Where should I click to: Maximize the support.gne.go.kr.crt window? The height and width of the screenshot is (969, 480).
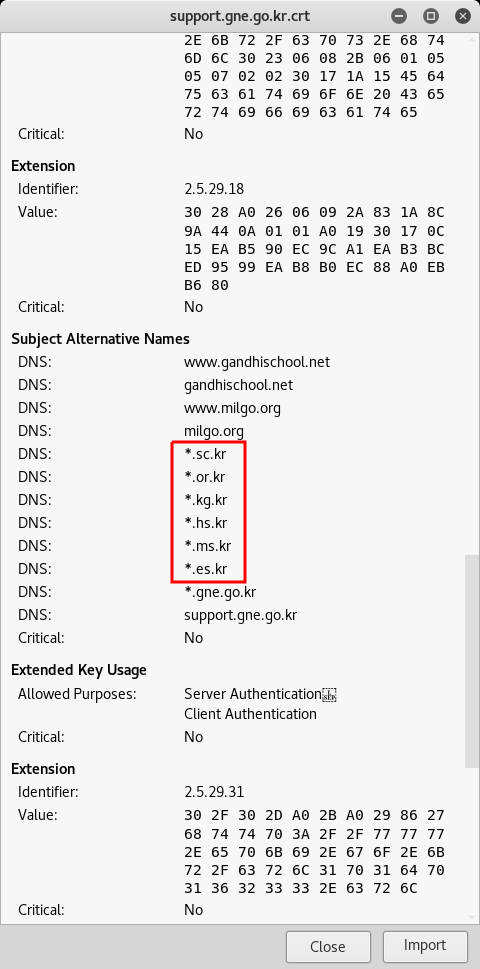[431, 16]
